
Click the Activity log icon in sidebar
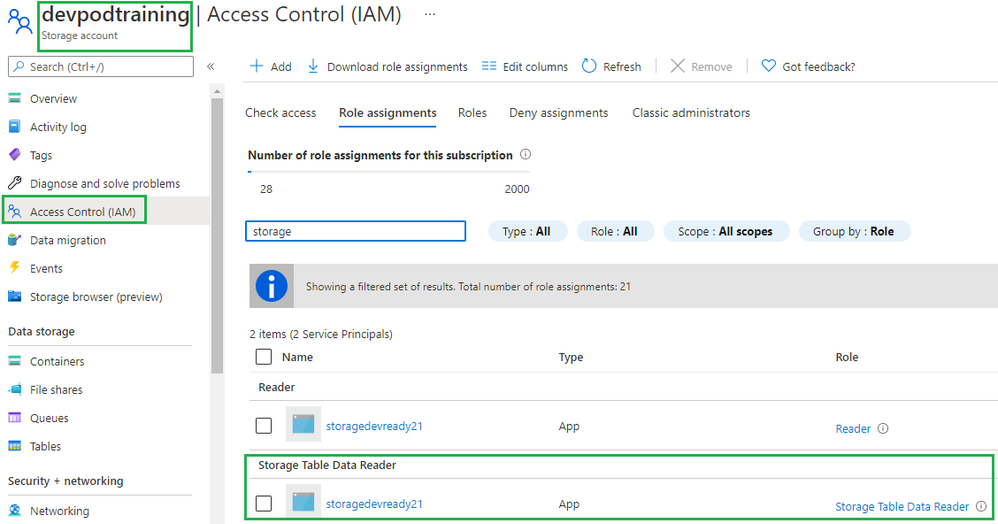pos(14,127)
